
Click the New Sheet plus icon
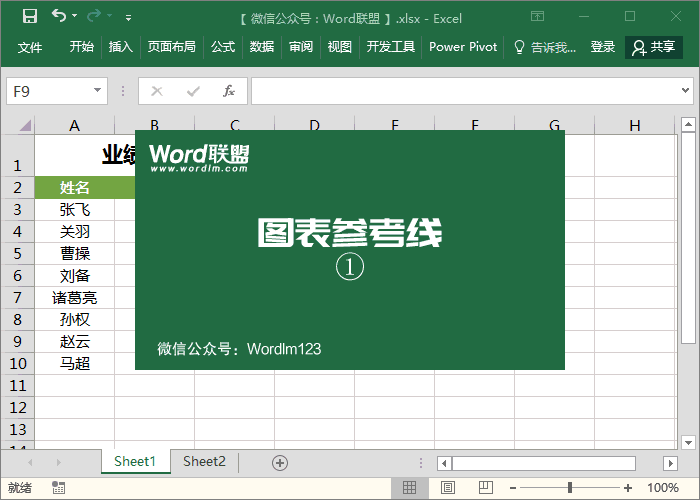280,463
